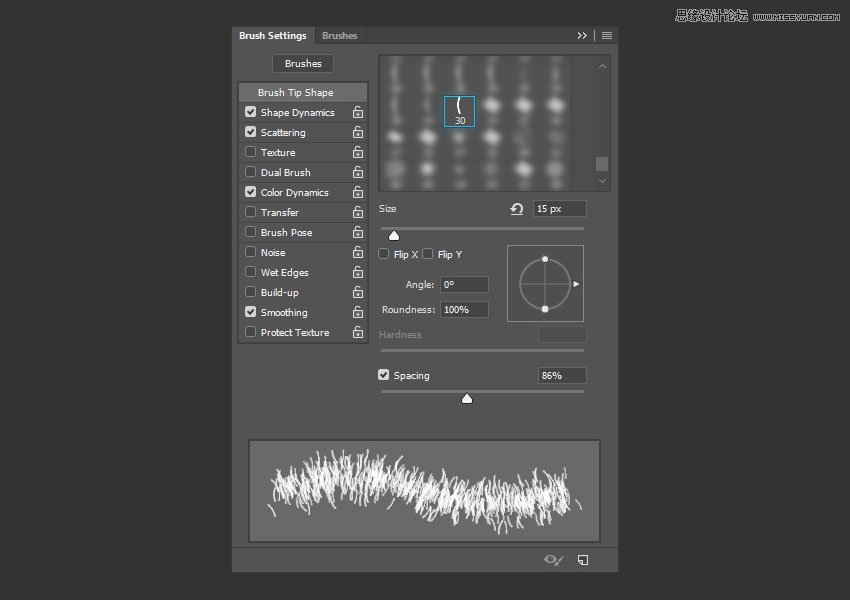Image resolution: width=850 pixels, height=600 pixels.
Task: Click the Angle input field
Action: pyautogui.click(x=464, y=285)
